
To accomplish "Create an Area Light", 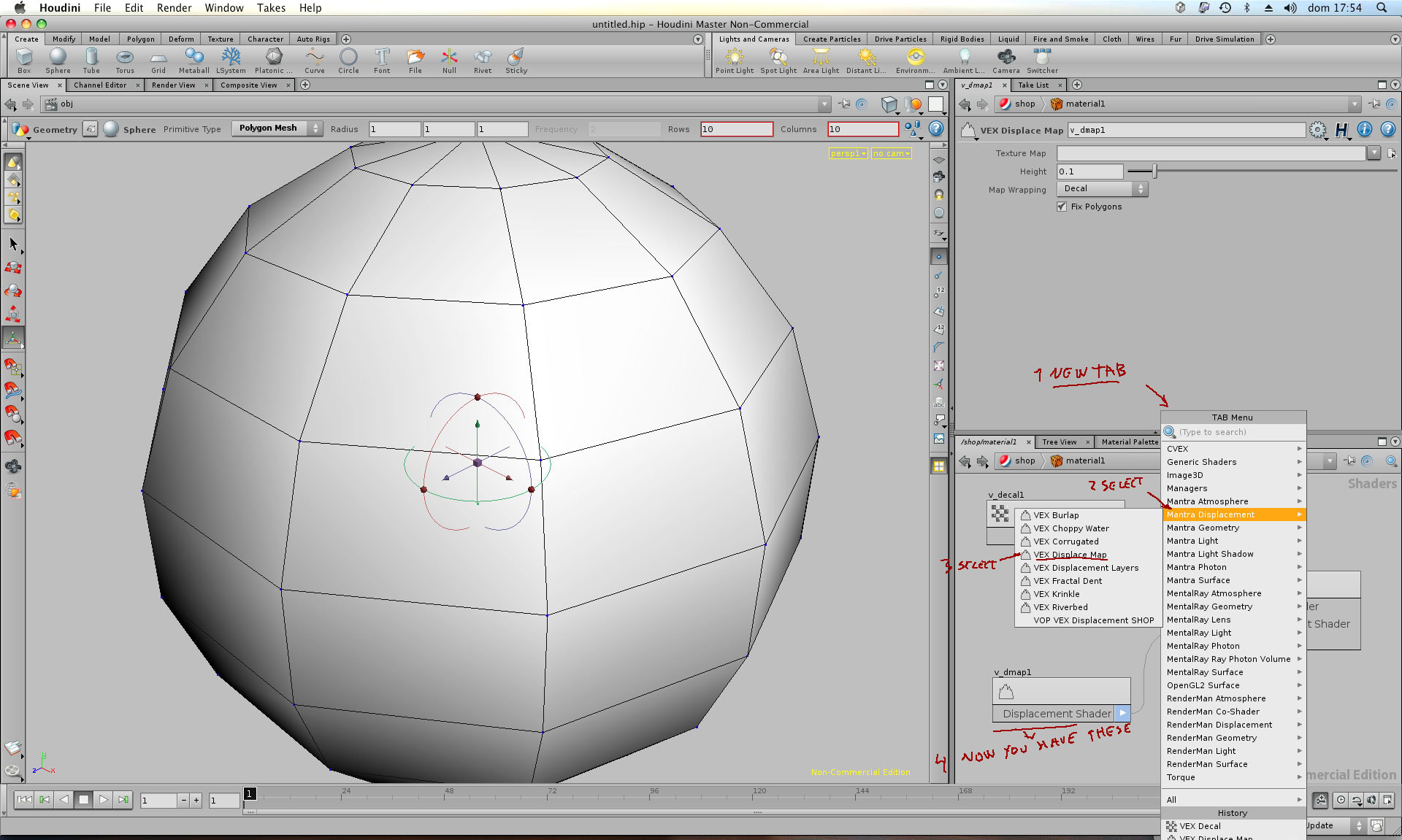I will pyautogui.click(x=821, y=61).
